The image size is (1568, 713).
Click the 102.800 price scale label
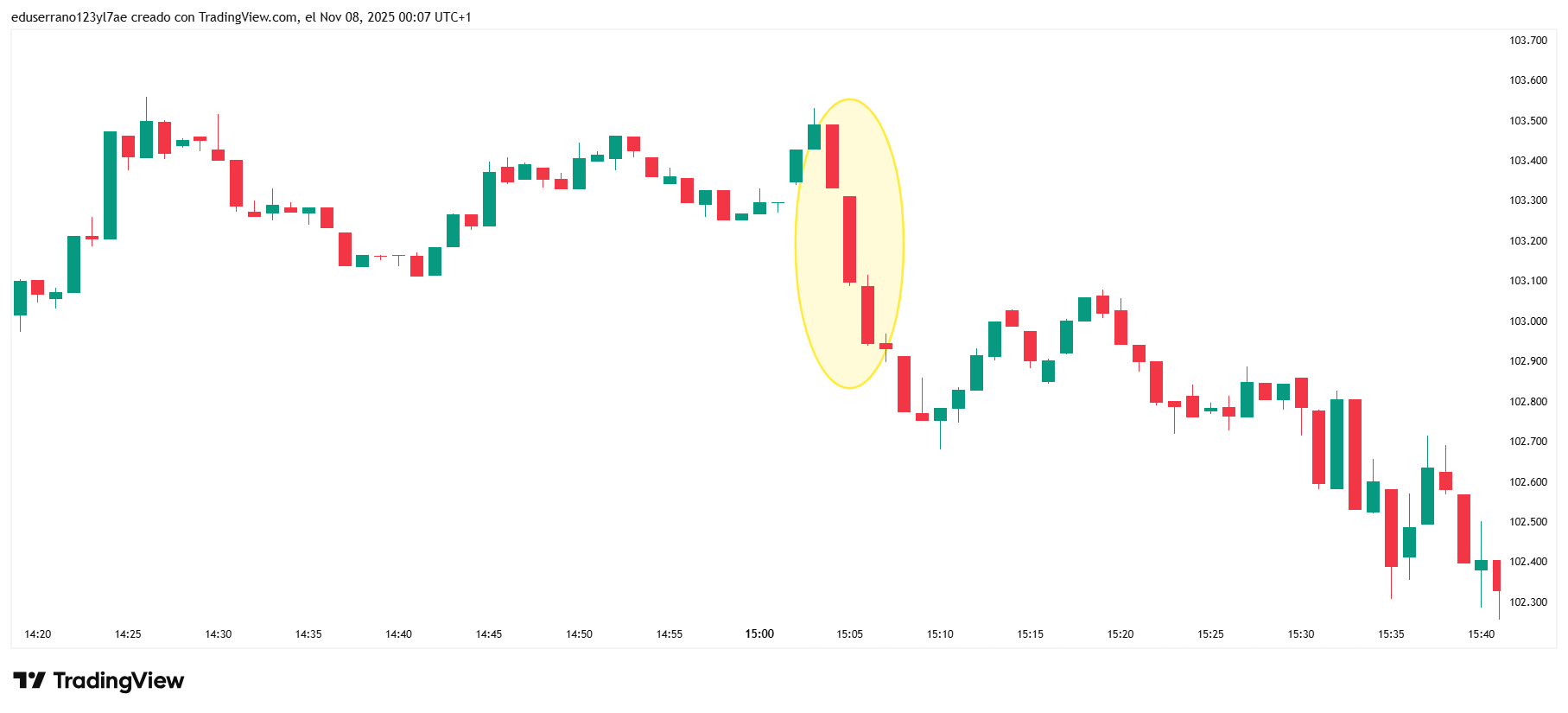coord(1527,402)
